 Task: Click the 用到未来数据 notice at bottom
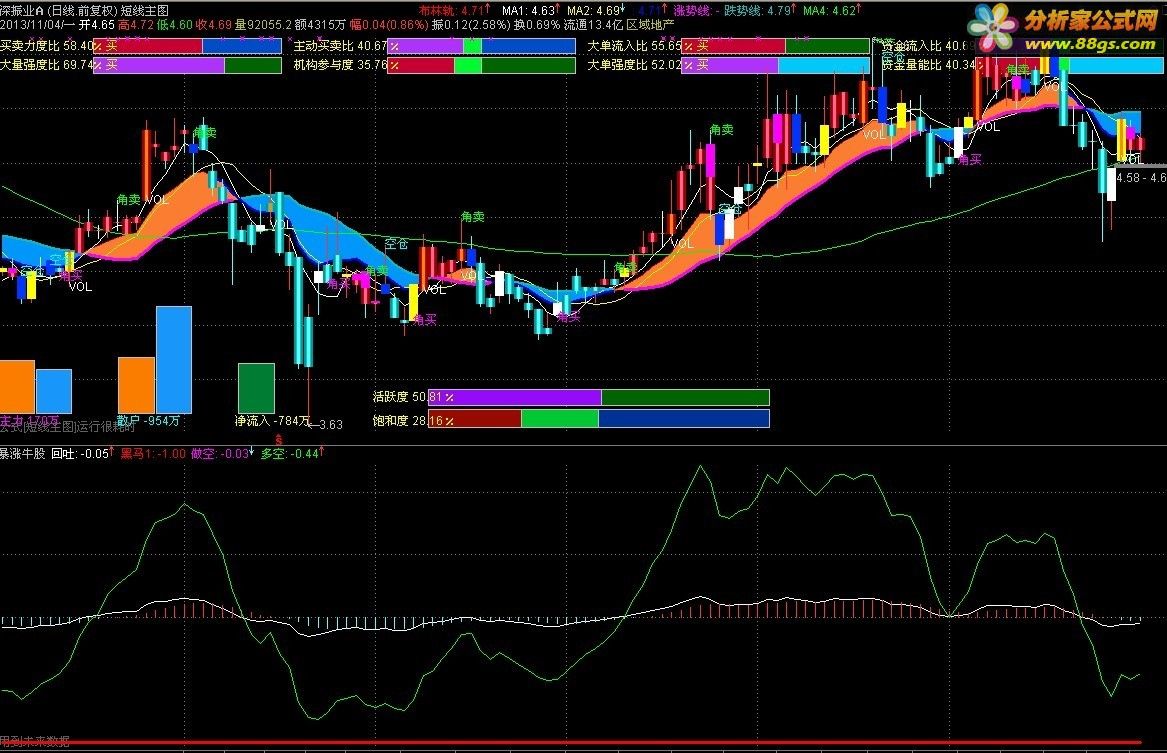[x=35, y=740]
